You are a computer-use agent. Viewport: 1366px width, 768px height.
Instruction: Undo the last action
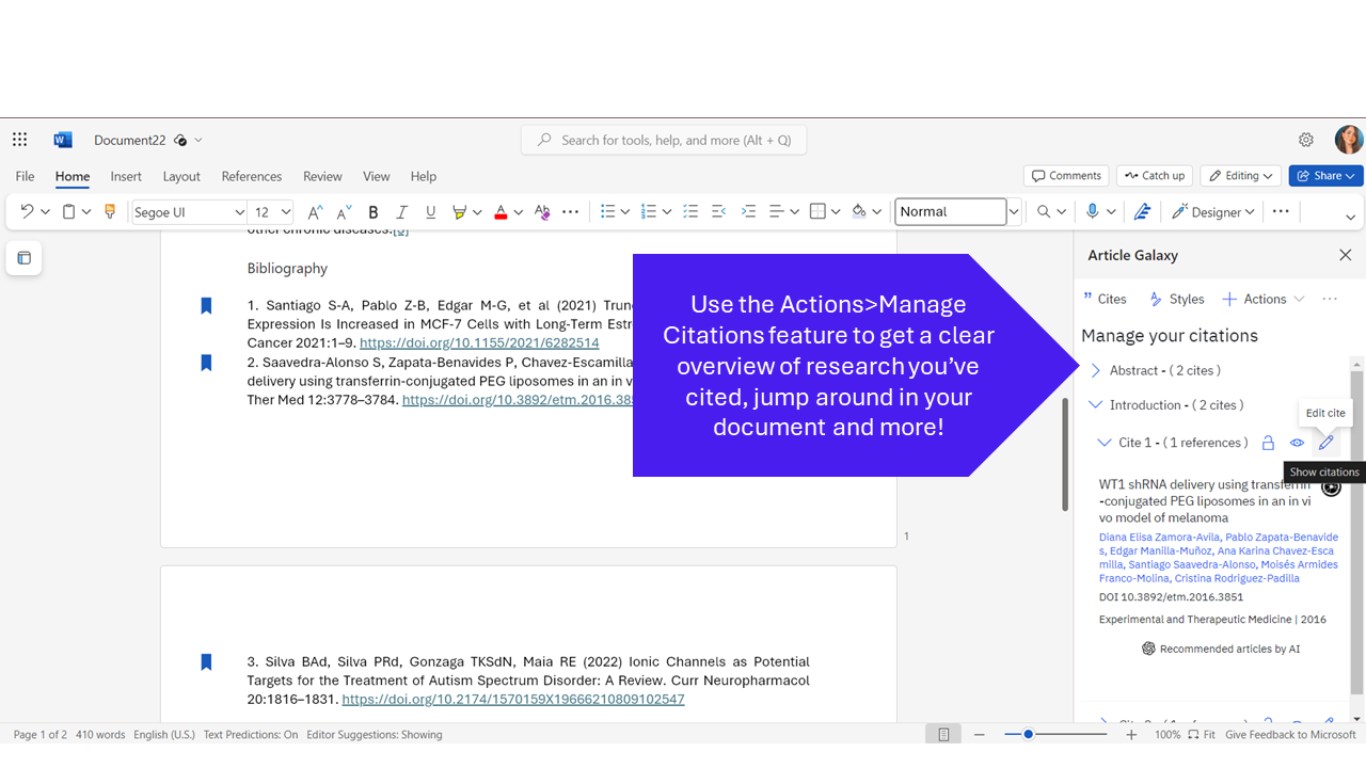[x=27, y=212]
